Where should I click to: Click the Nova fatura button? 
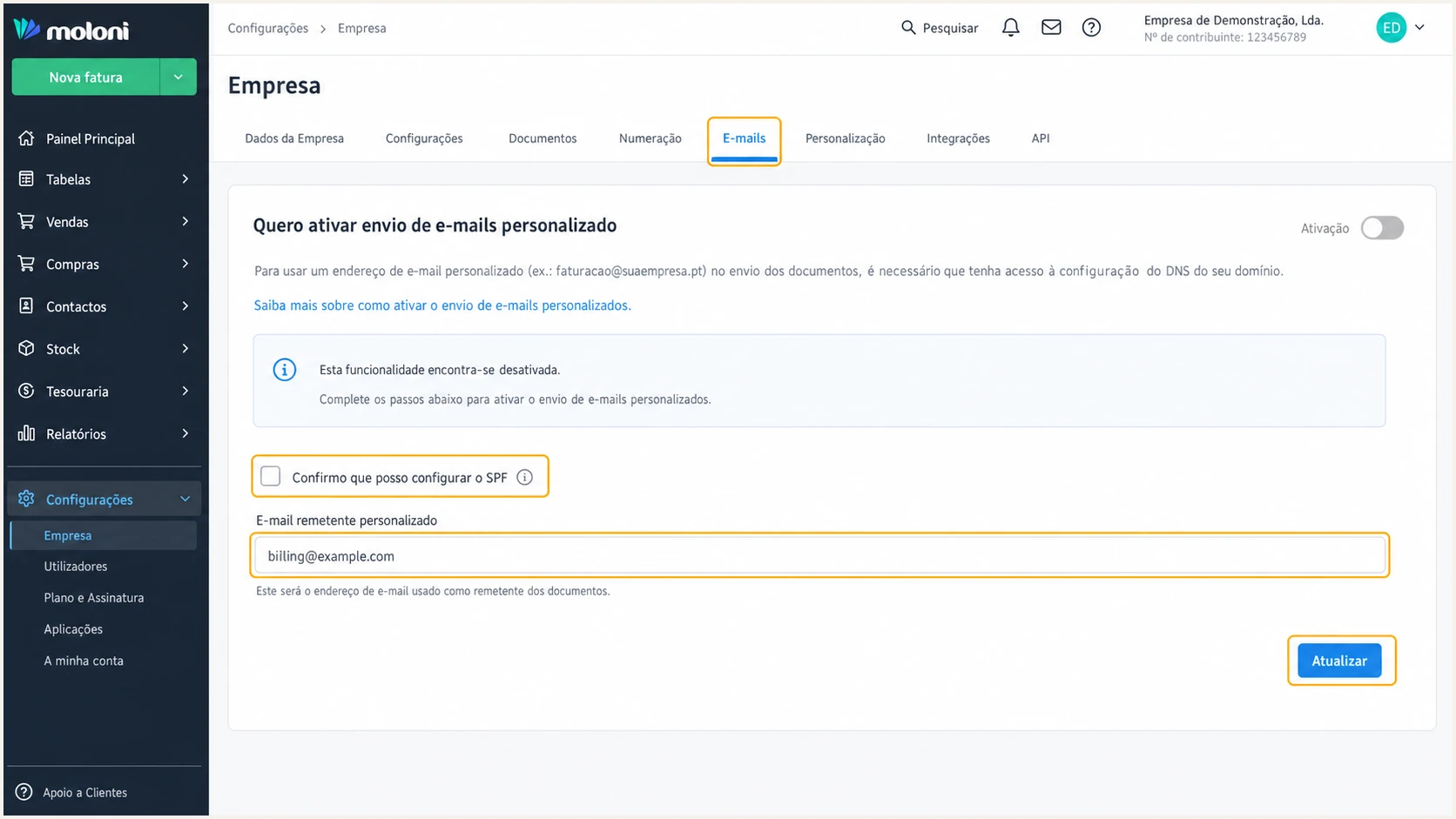pyautogui.click(x=85, y=77)
